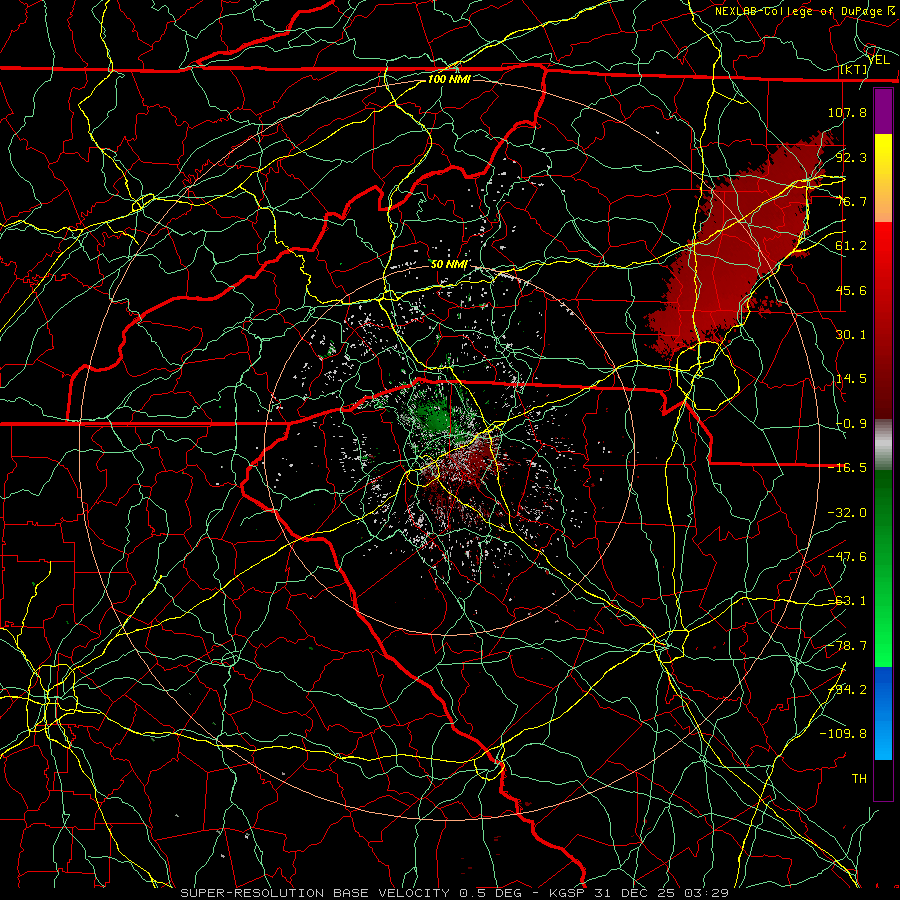The image size is (900, 900).
Task: Click the 61.2 velocity scale value
Action: [x=851, y=245]
